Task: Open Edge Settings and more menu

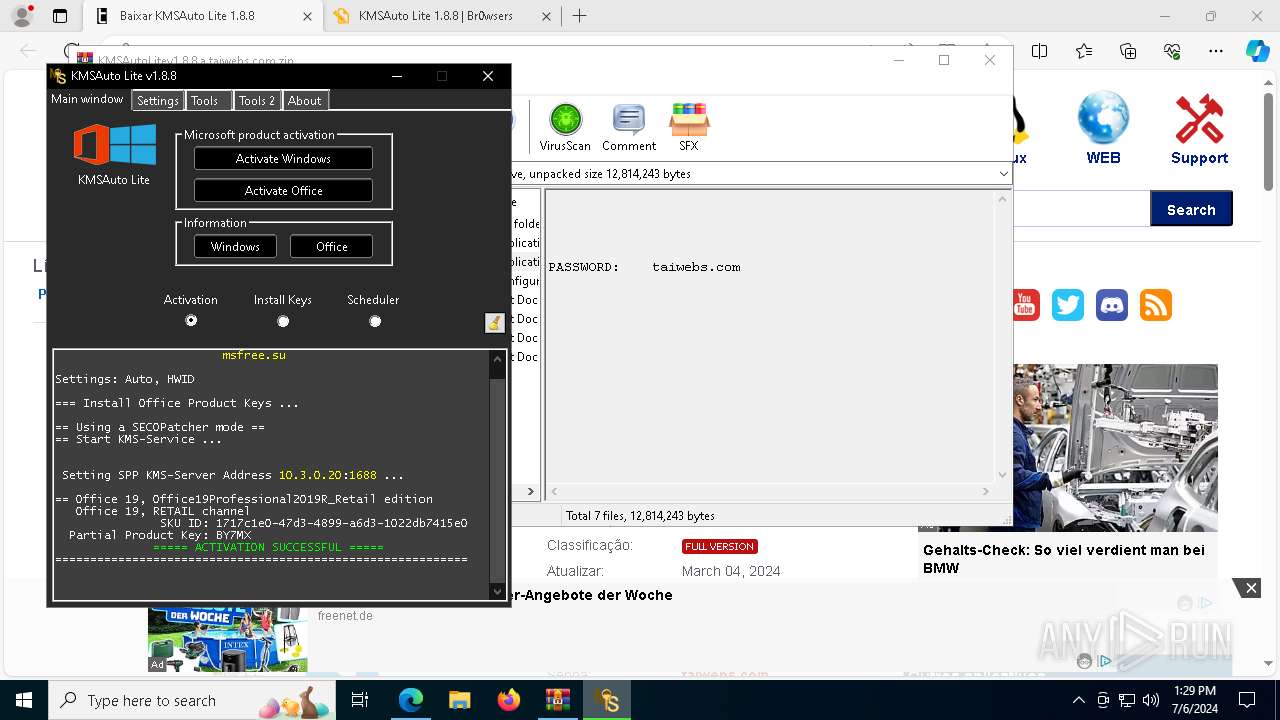Action: [x=1216, y=51]
